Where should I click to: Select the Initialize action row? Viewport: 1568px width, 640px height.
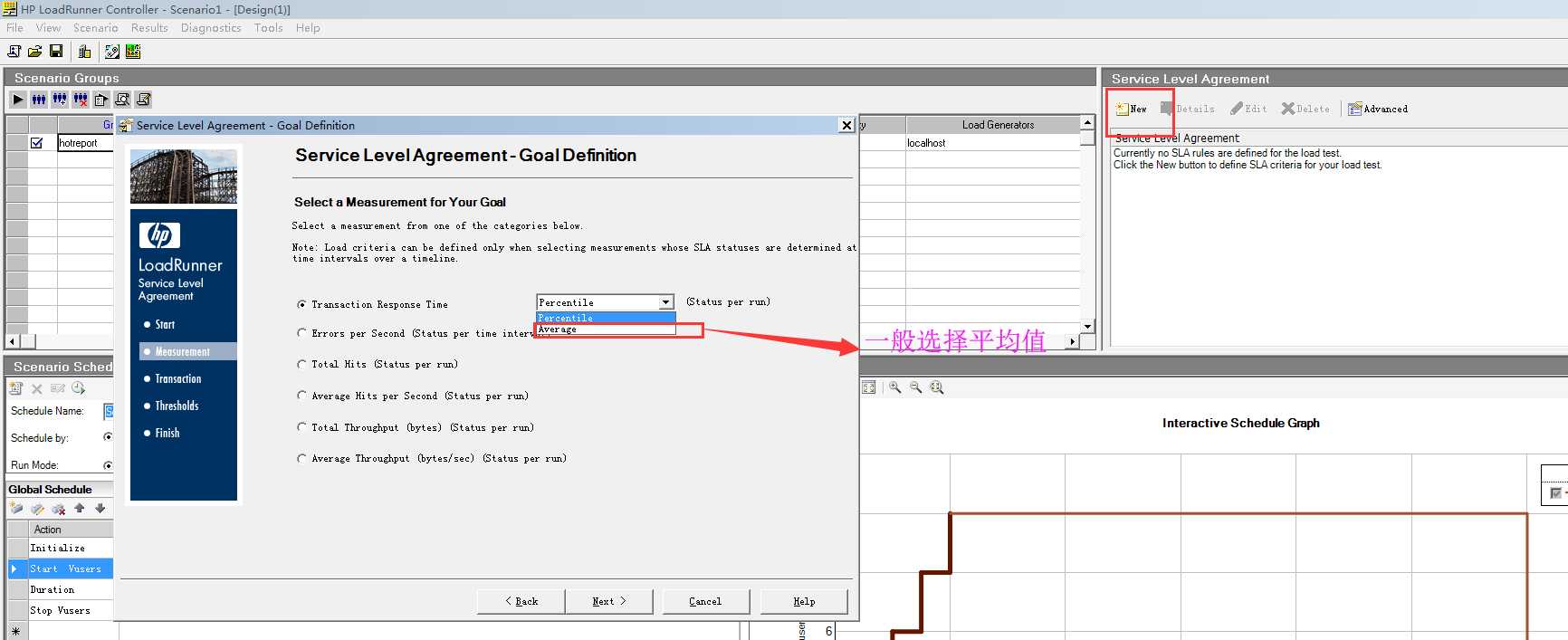pyautogui.click(x=71, y=548)
